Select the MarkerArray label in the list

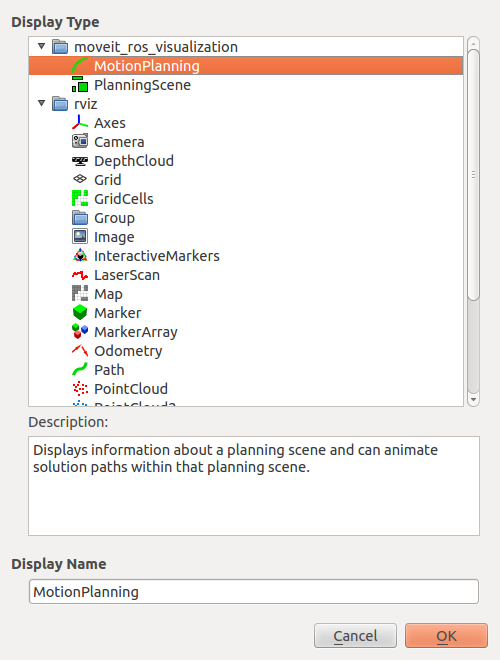point(136,332)
